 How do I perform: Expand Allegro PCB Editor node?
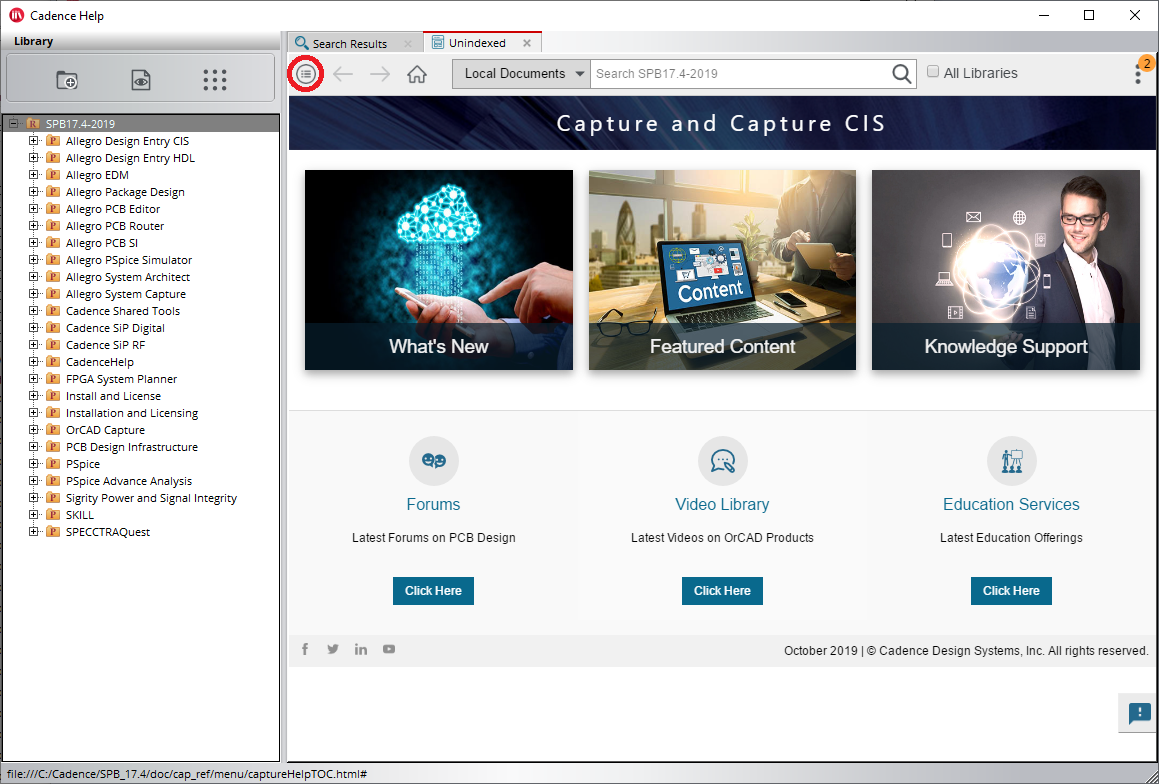tap(33, 208)
